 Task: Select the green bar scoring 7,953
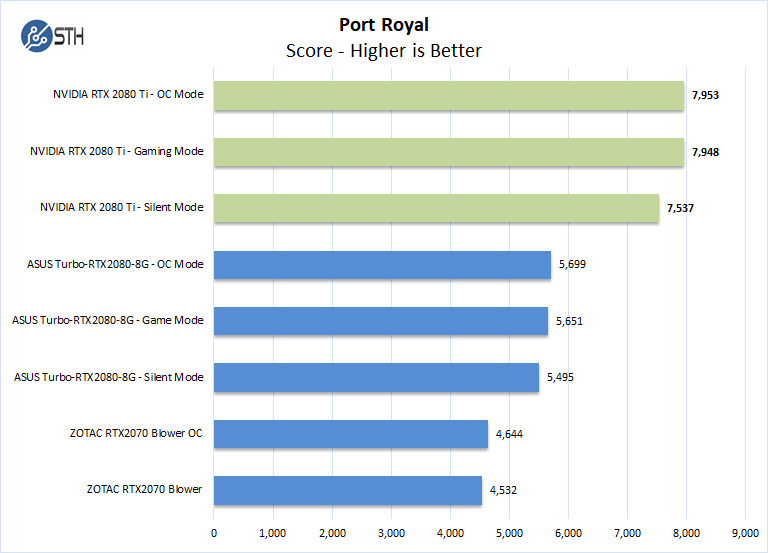[449, 96]
